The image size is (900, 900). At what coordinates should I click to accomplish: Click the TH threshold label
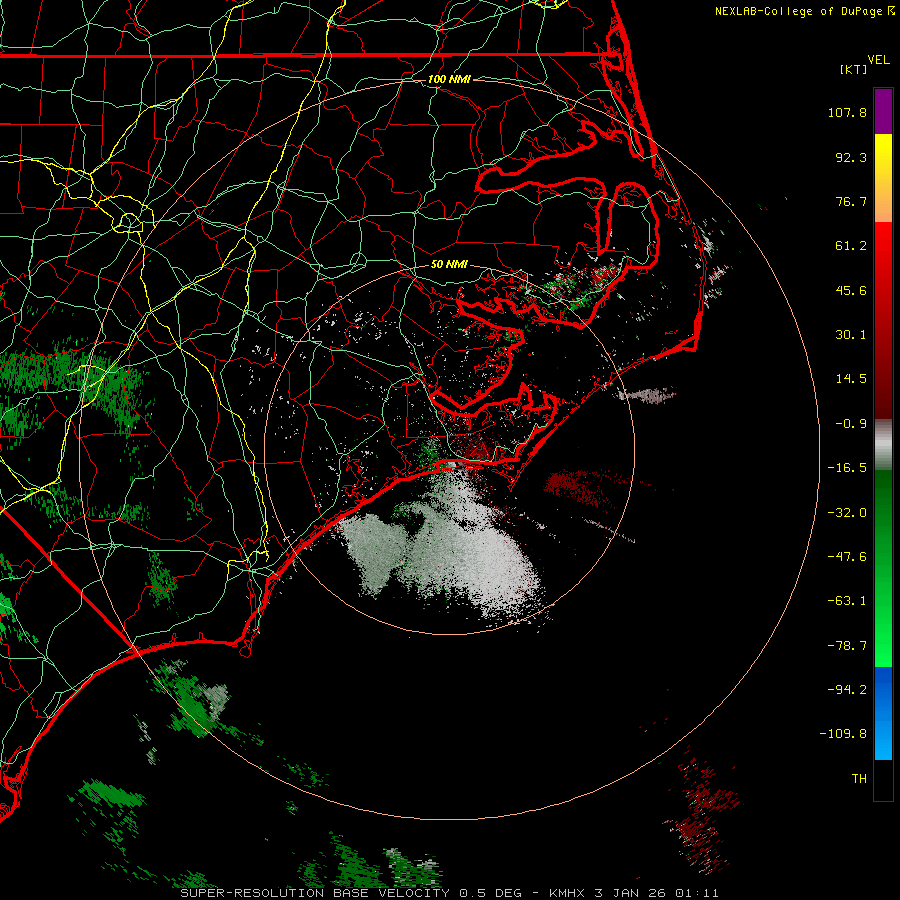click(859, 778)
